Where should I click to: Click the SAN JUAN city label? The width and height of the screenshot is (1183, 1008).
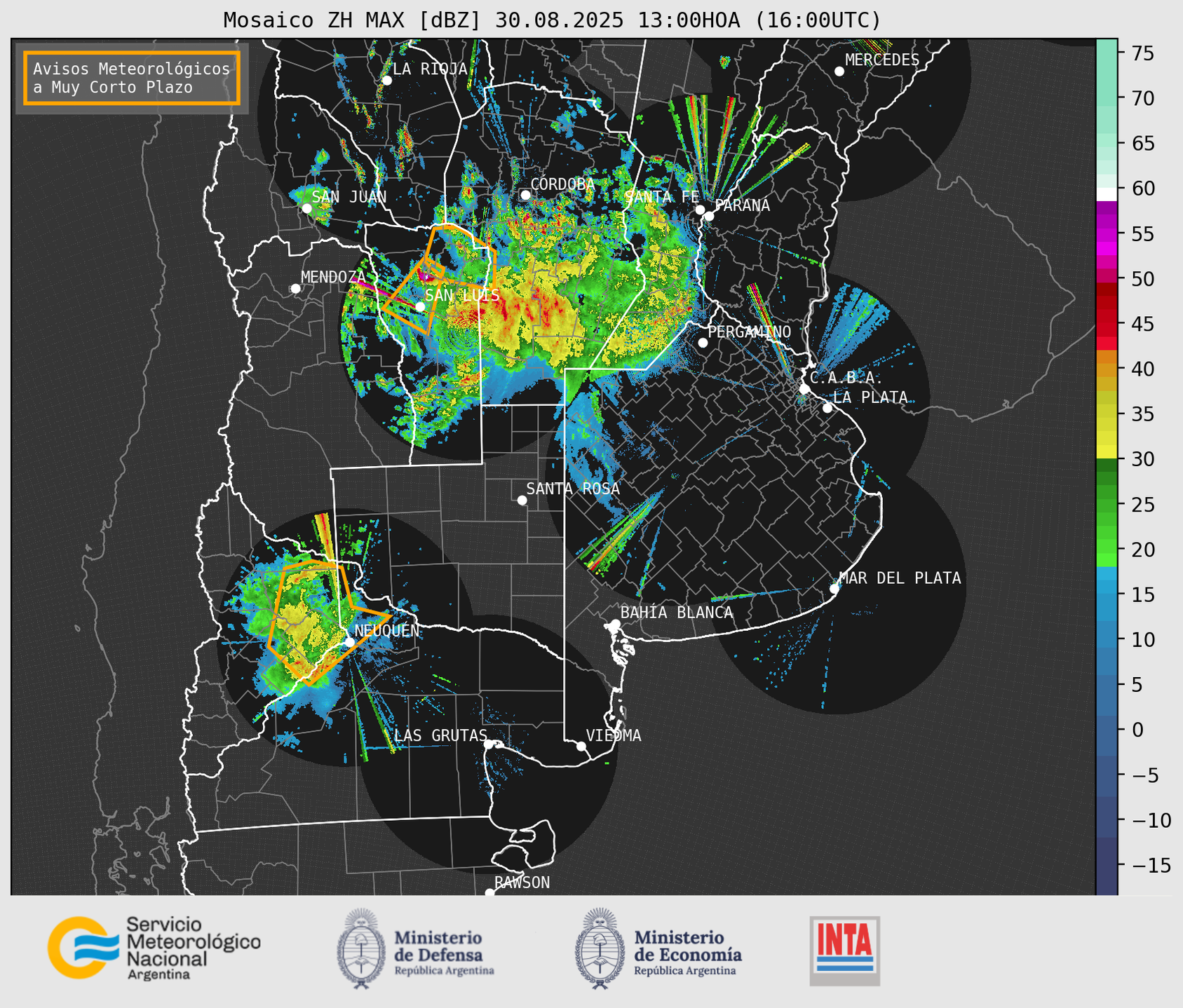(x=349, y=197)
